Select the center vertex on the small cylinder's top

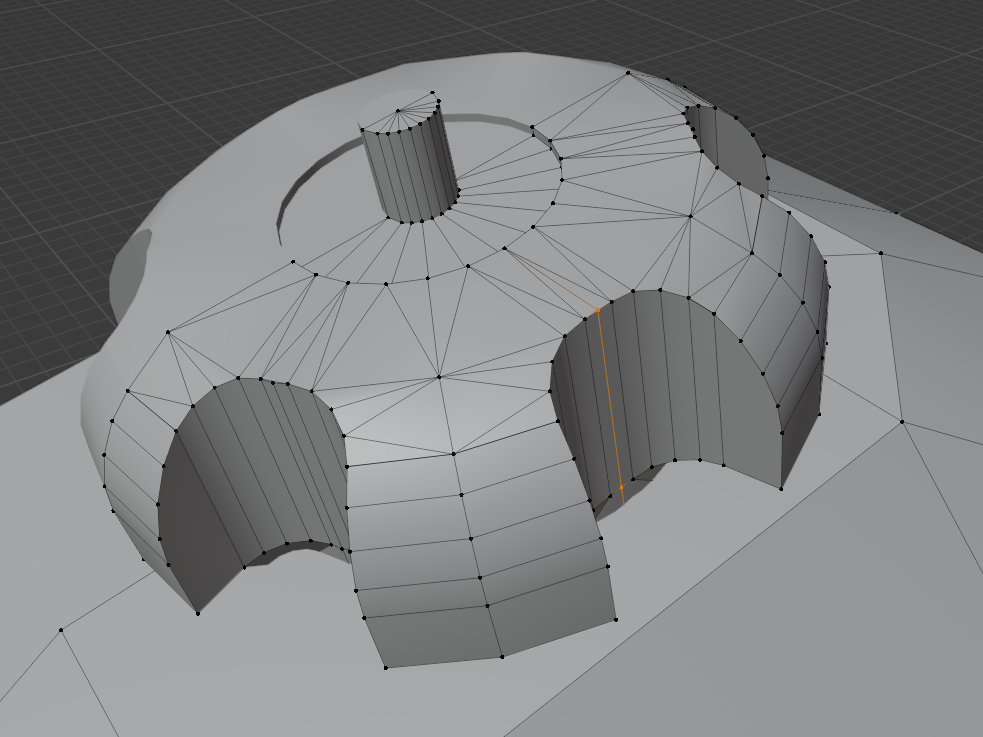point(397,111)
